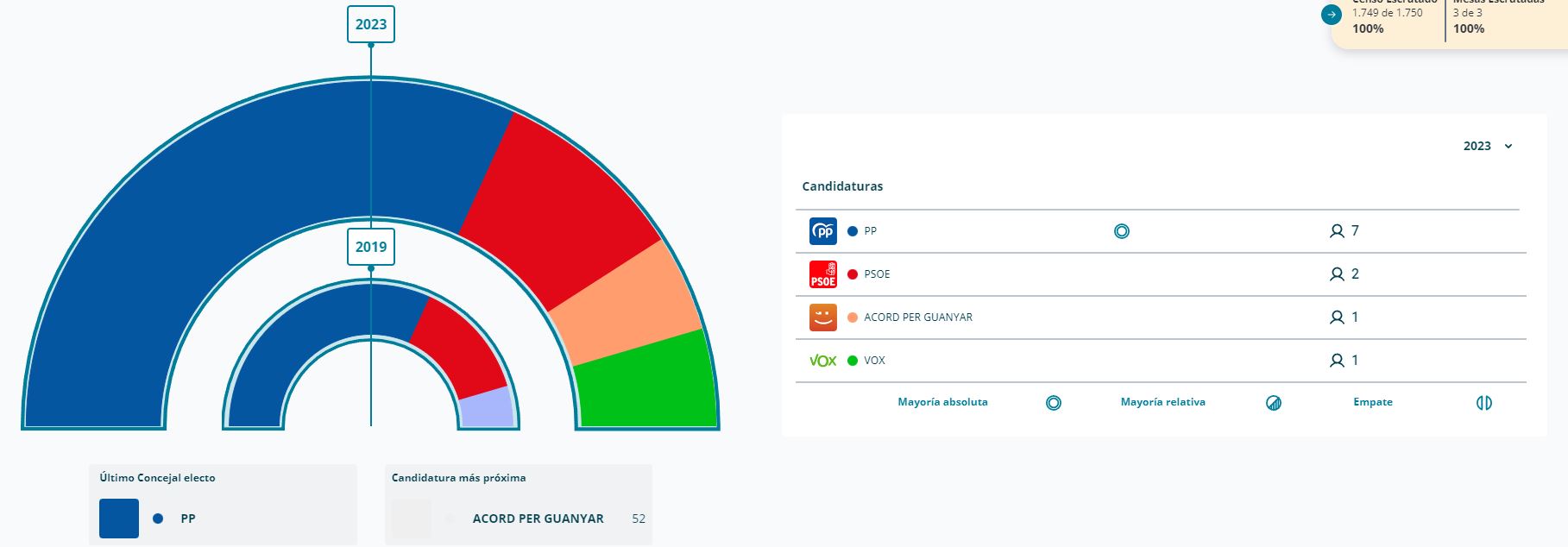Viewport: 1568px width, 547px height.
Task: Click the Mayoría absoluta legend icon
Action: click(x=1054, y=403)
